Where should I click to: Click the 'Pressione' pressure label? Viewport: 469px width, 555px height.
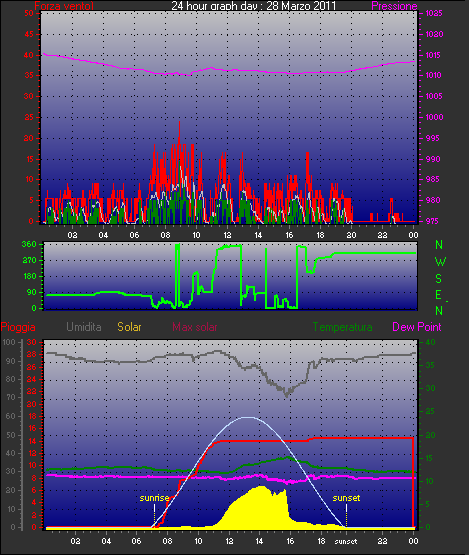[394, 6]
